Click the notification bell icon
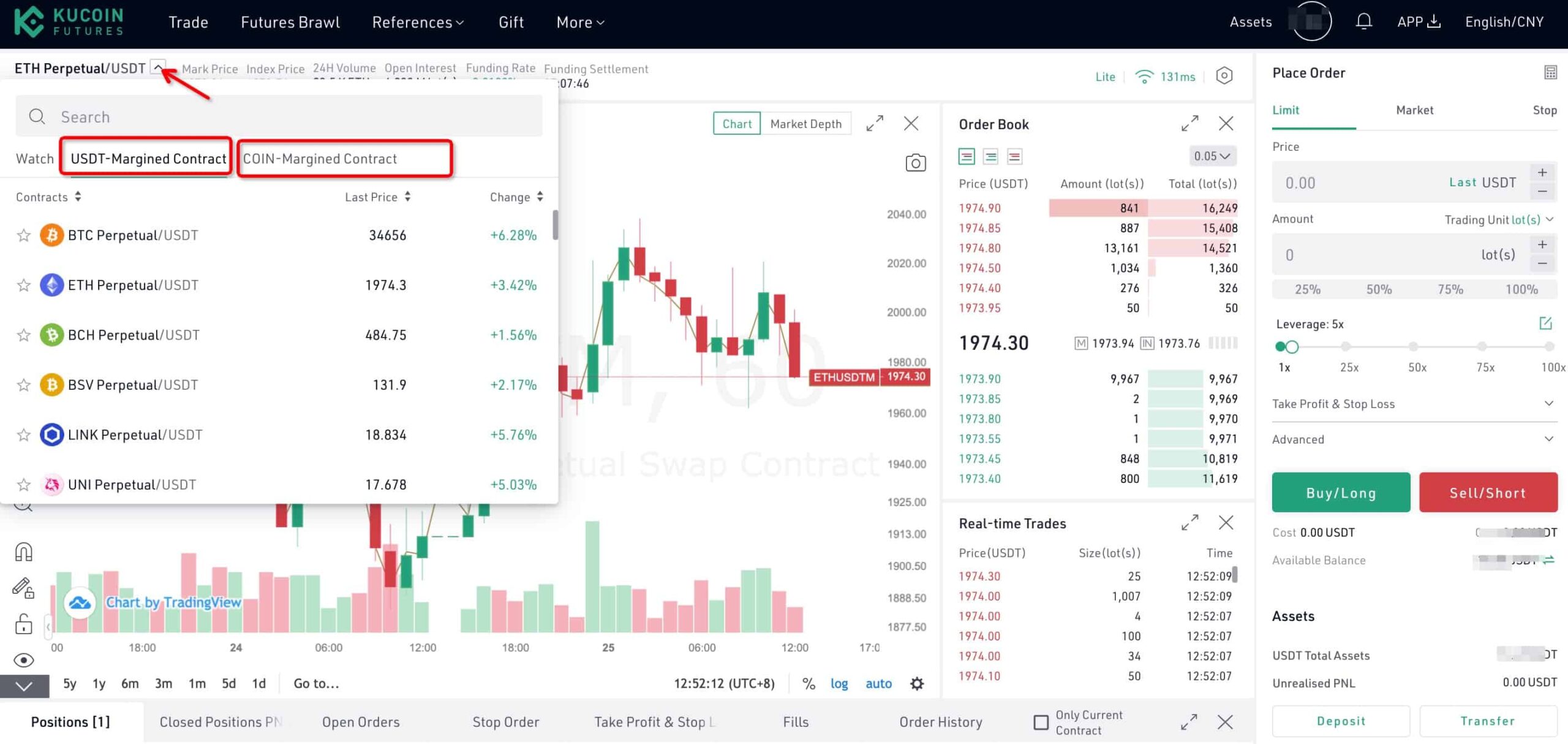Screen dimensions: 1568x744 pos(1363,22)
